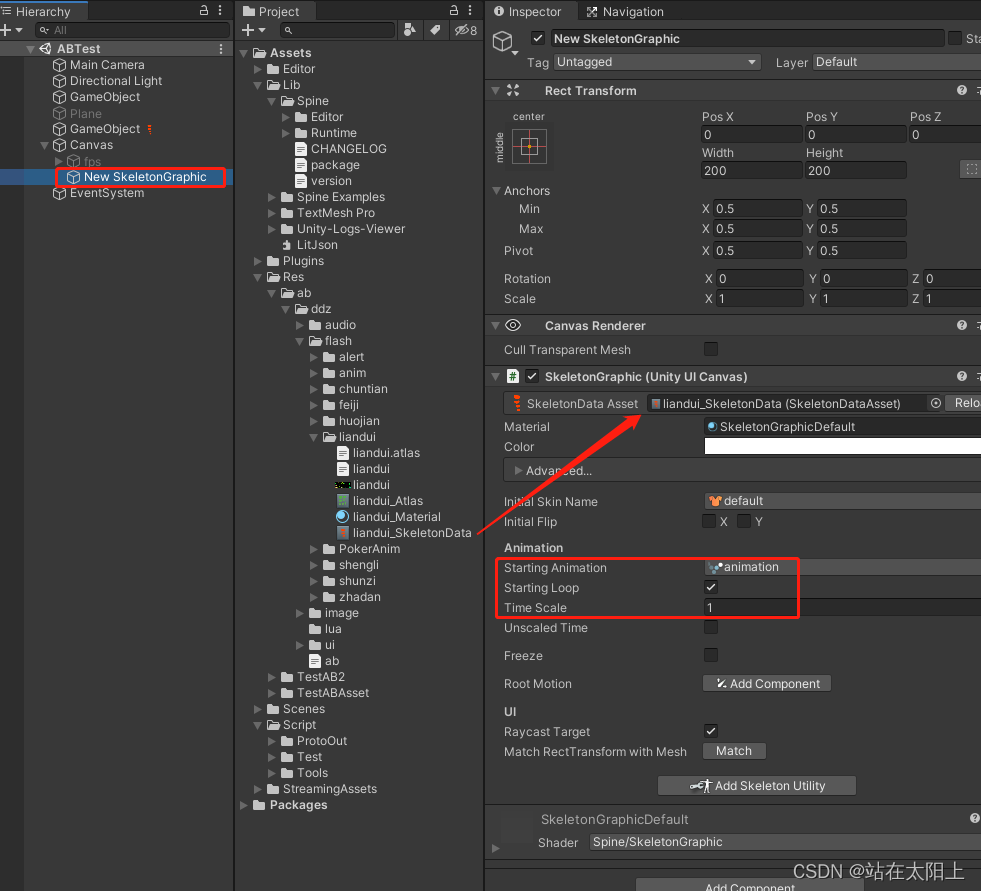Click Add Skeleton Utility button
This screenshot has width=981, height=891.
point(756,785)
